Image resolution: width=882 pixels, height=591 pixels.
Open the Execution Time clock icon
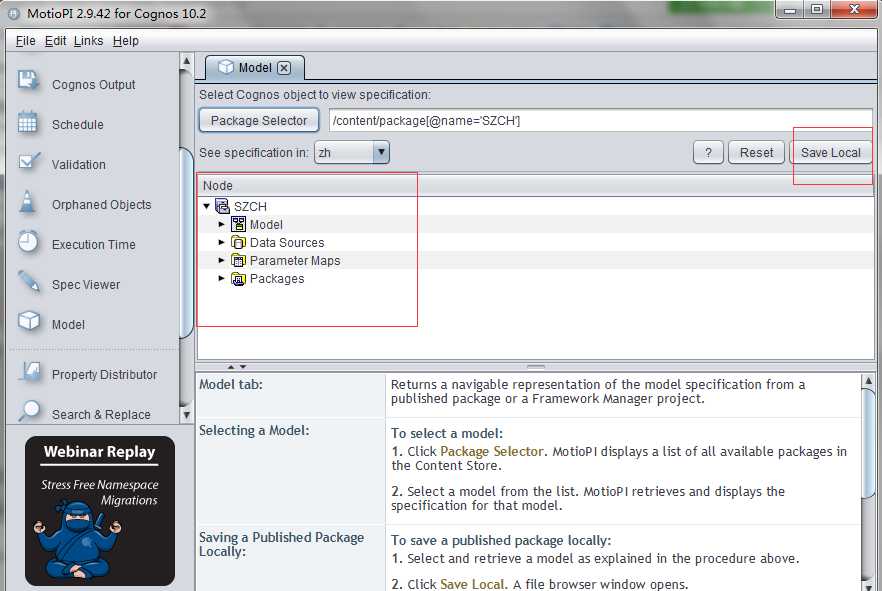pyautogui.click(x=28, y=242)
